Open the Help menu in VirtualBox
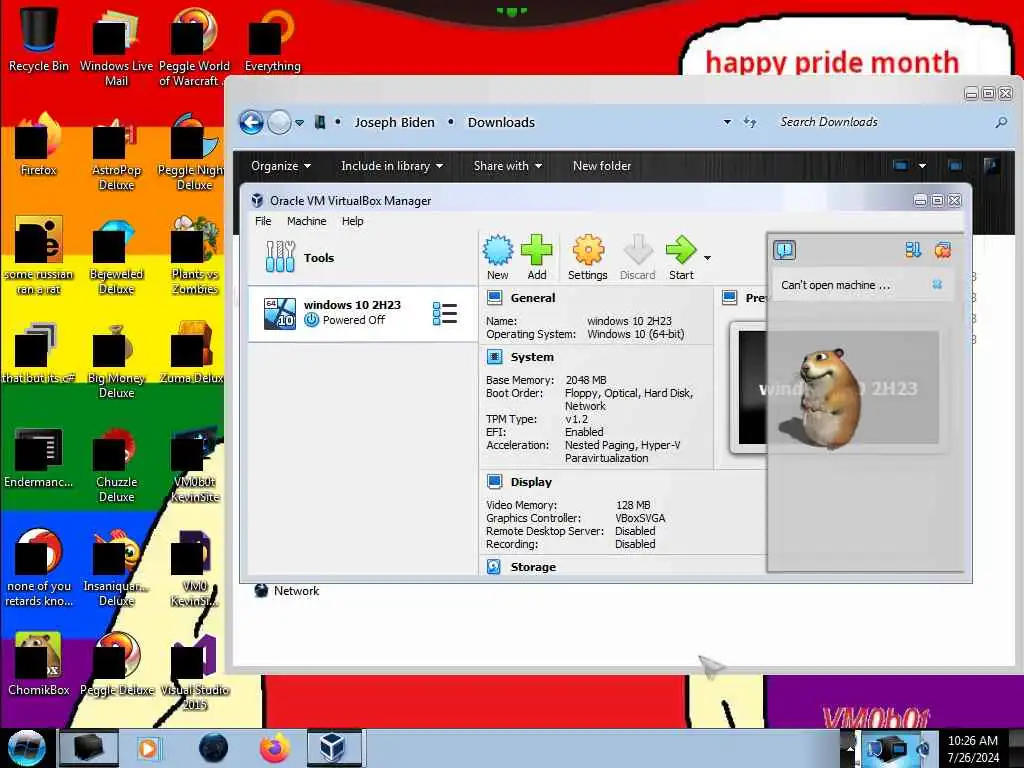This screenshot has width=1024, height=768. pos(353,221)
